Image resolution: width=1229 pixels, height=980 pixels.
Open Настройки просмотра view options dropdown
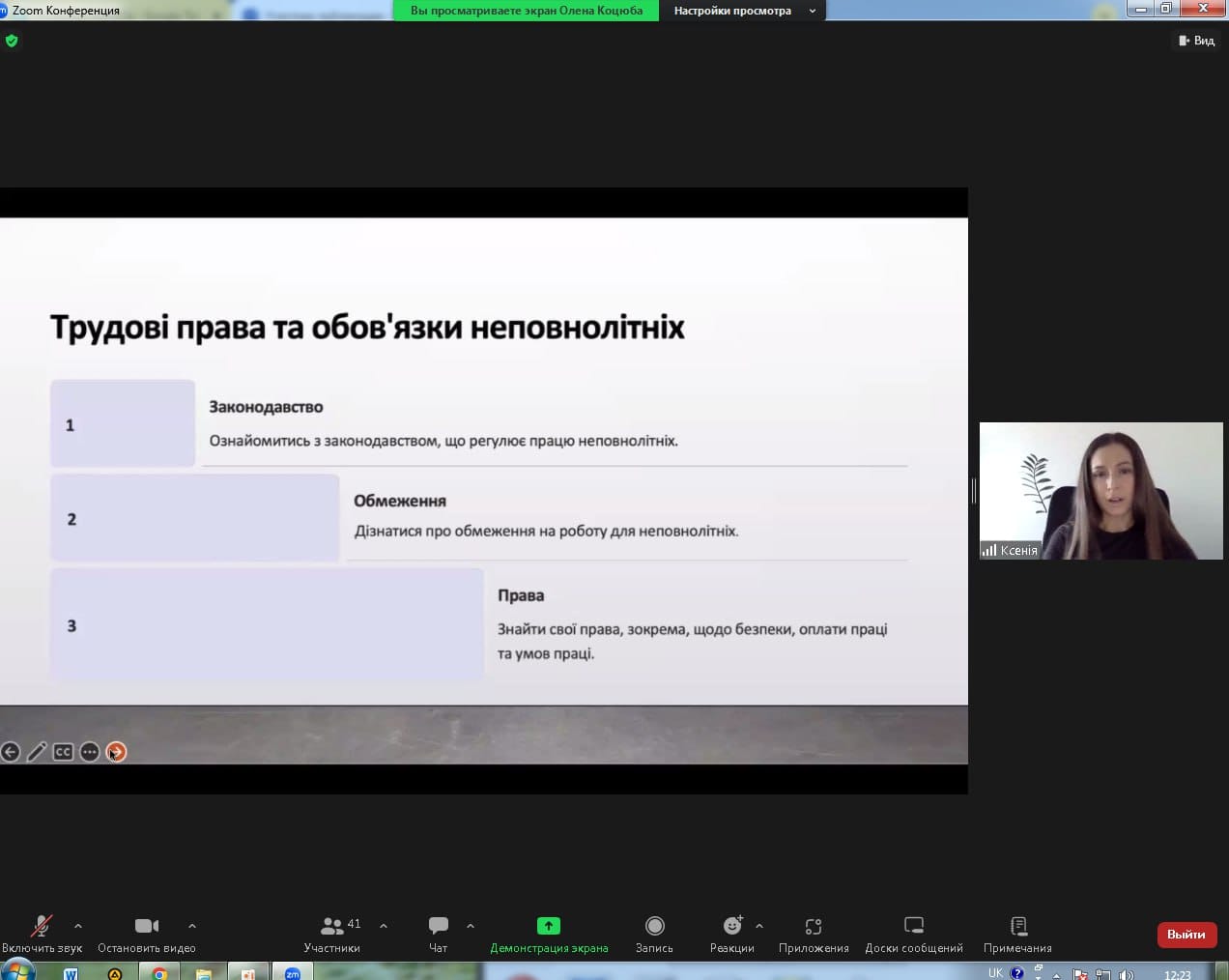(x=744, y=11)
